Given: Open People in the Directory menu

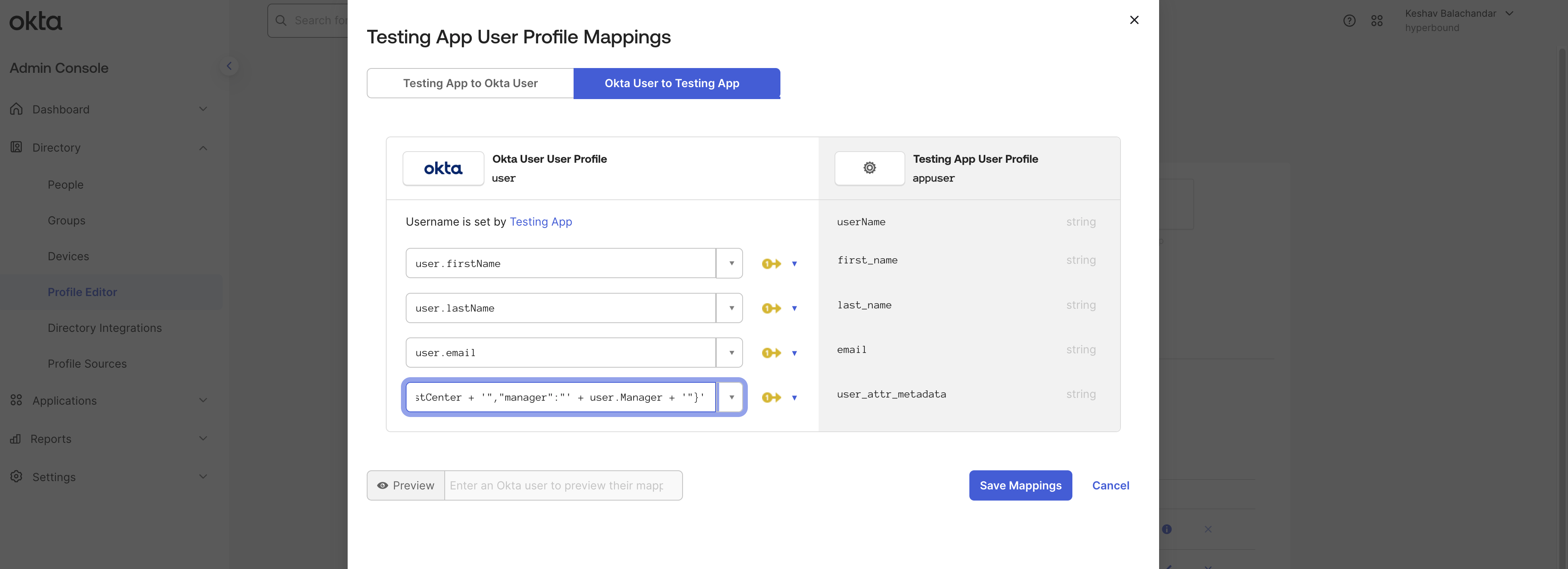Looking at the screenshot, I should coord(66,185).
